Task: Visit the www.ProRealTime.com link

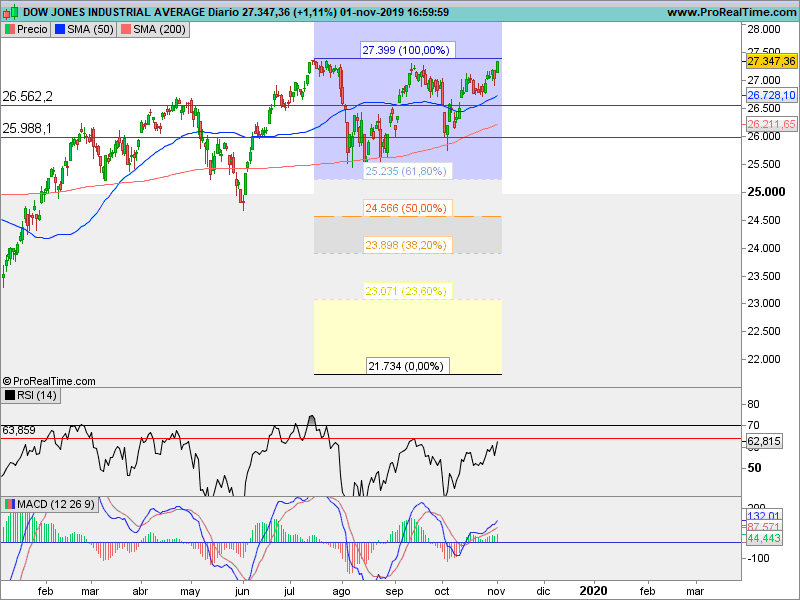Action: click(x=731, y=12)
